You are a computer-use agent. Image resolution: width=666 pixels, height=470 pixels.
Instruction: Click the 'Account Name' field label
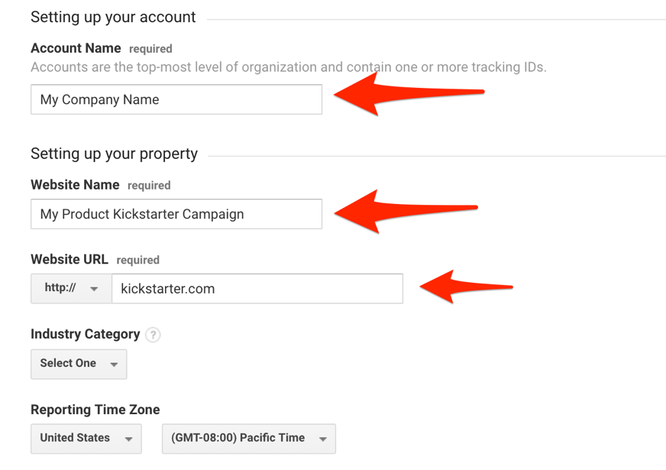pos(76,48)
